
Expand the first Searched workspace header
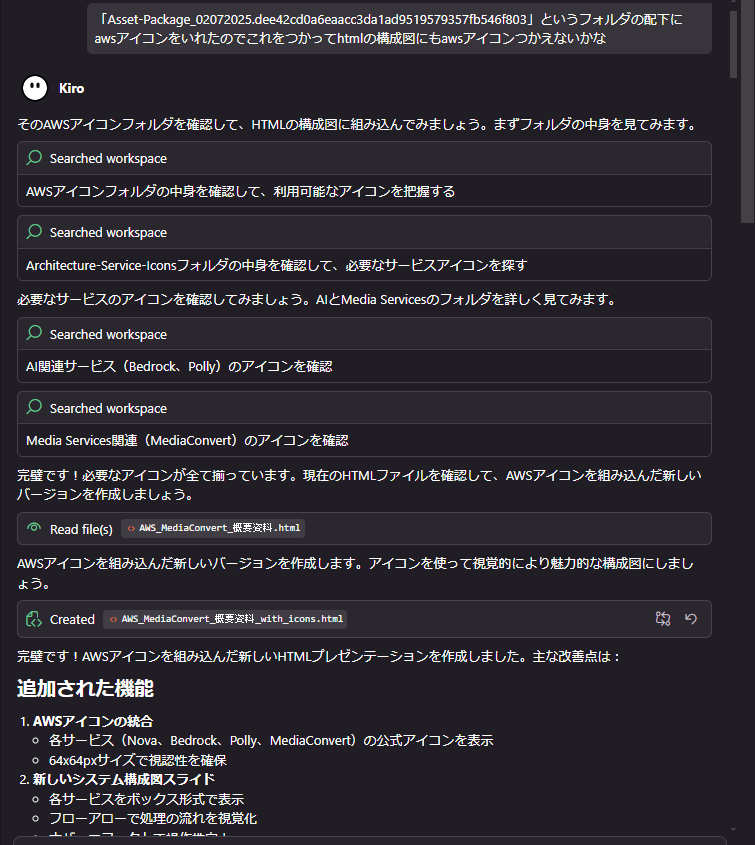coord(364,158)
